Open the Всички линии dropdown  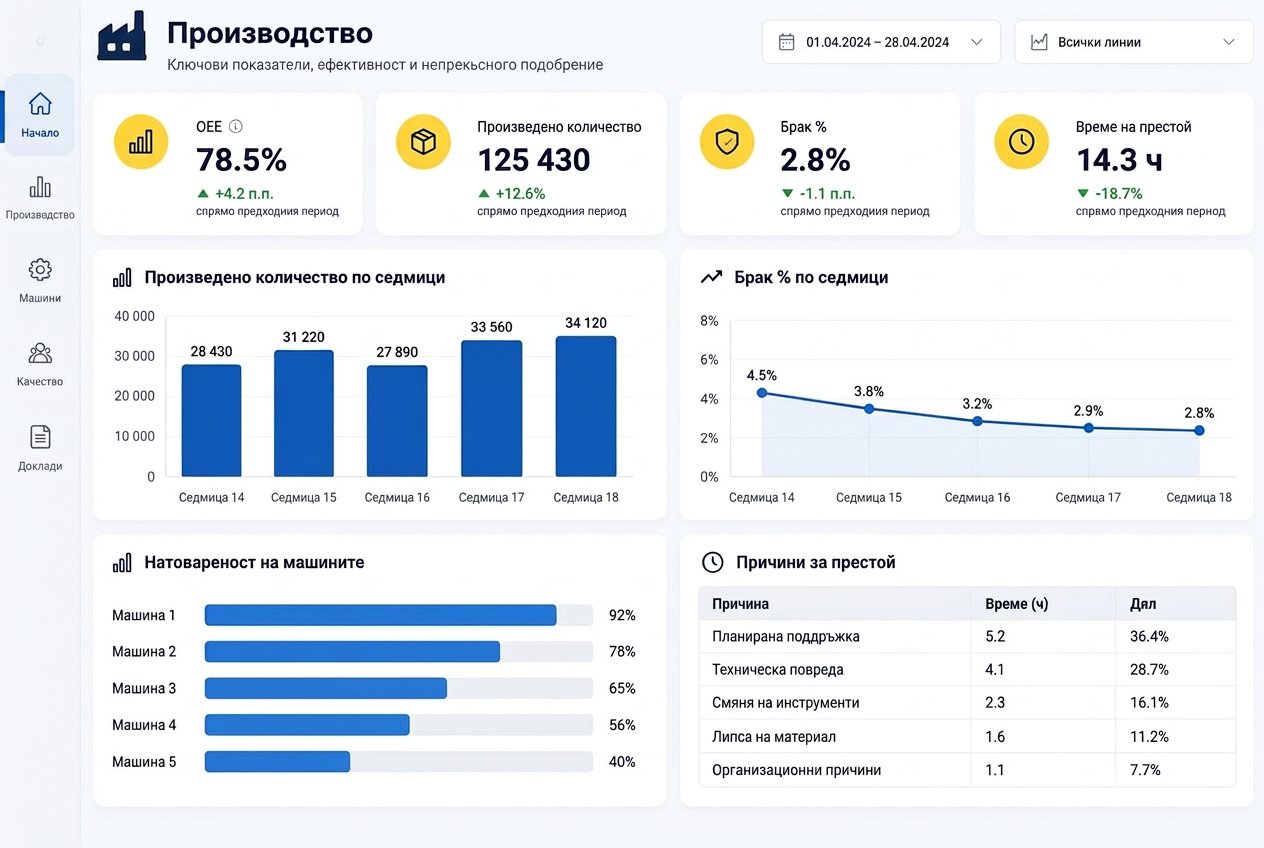tap(1134, 42)
